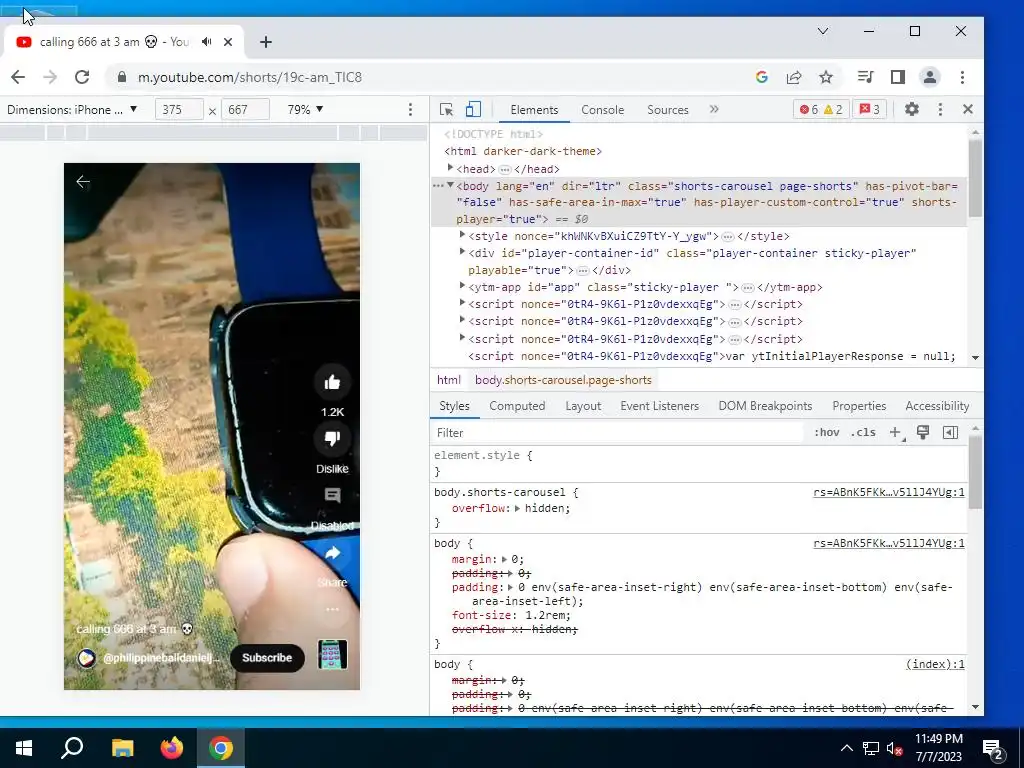1024x768 pixels.
Task: Toggle the :hov element state panel
Action: coord(827,432)
